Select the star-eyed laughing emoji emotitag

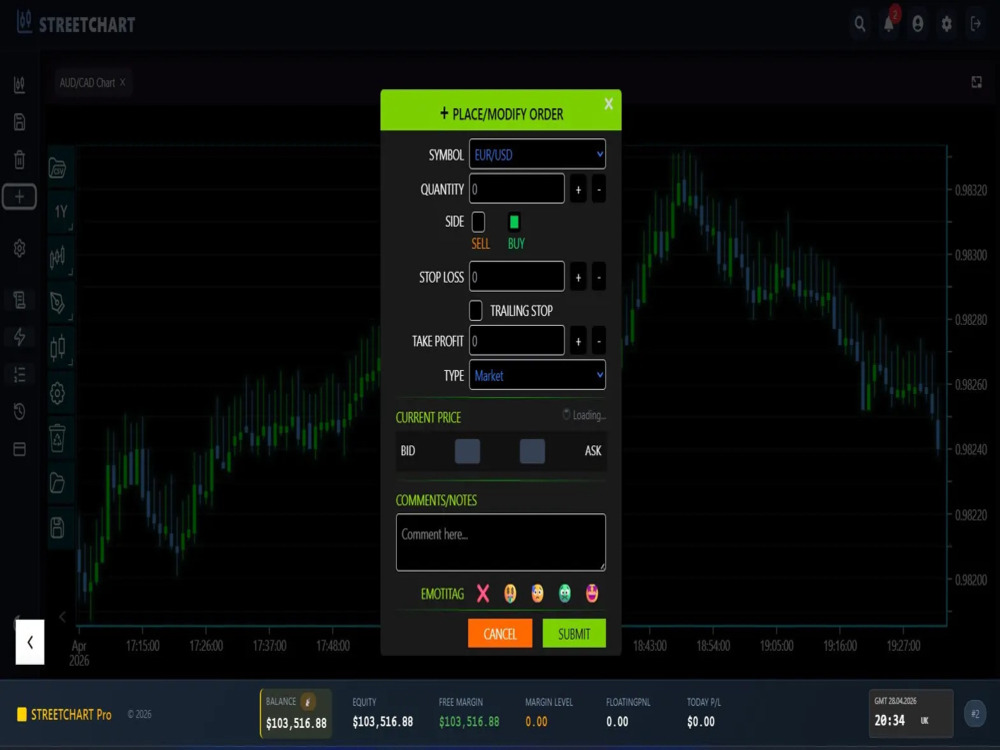pos(592,594)
